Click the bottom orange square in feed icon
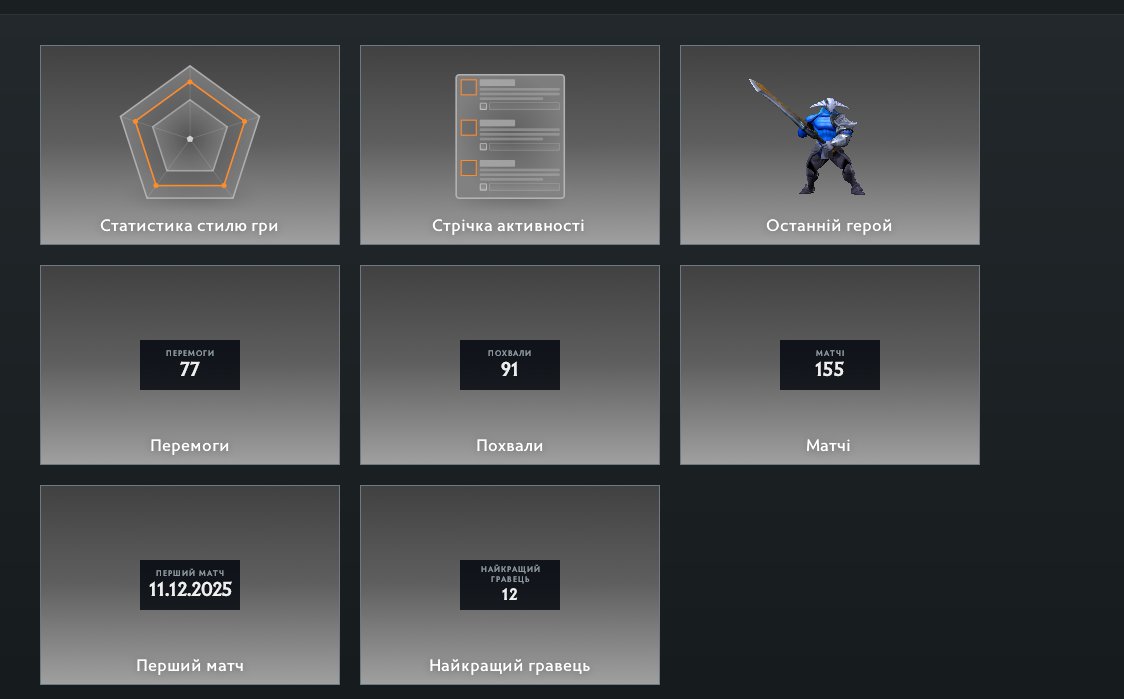Image resolution: width=1124 pixels, height=699 pixels. [x=468, y=168]
